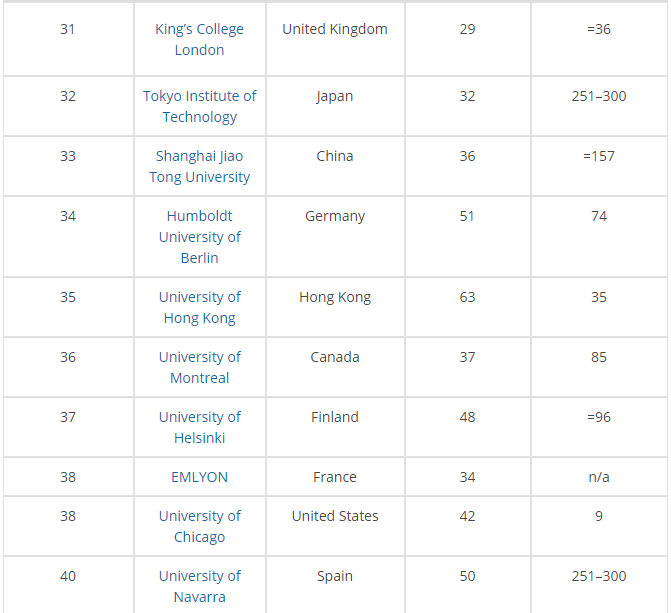Open the King's College London link

pyautogui.click(x=199, y=40)
